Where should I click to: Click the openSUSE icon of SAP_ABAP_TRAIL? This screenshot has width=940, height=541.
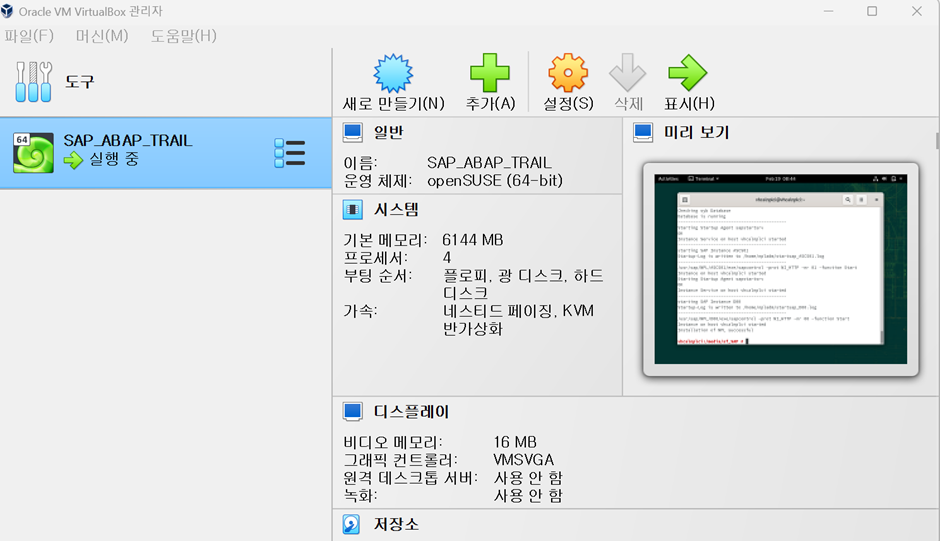34,153
